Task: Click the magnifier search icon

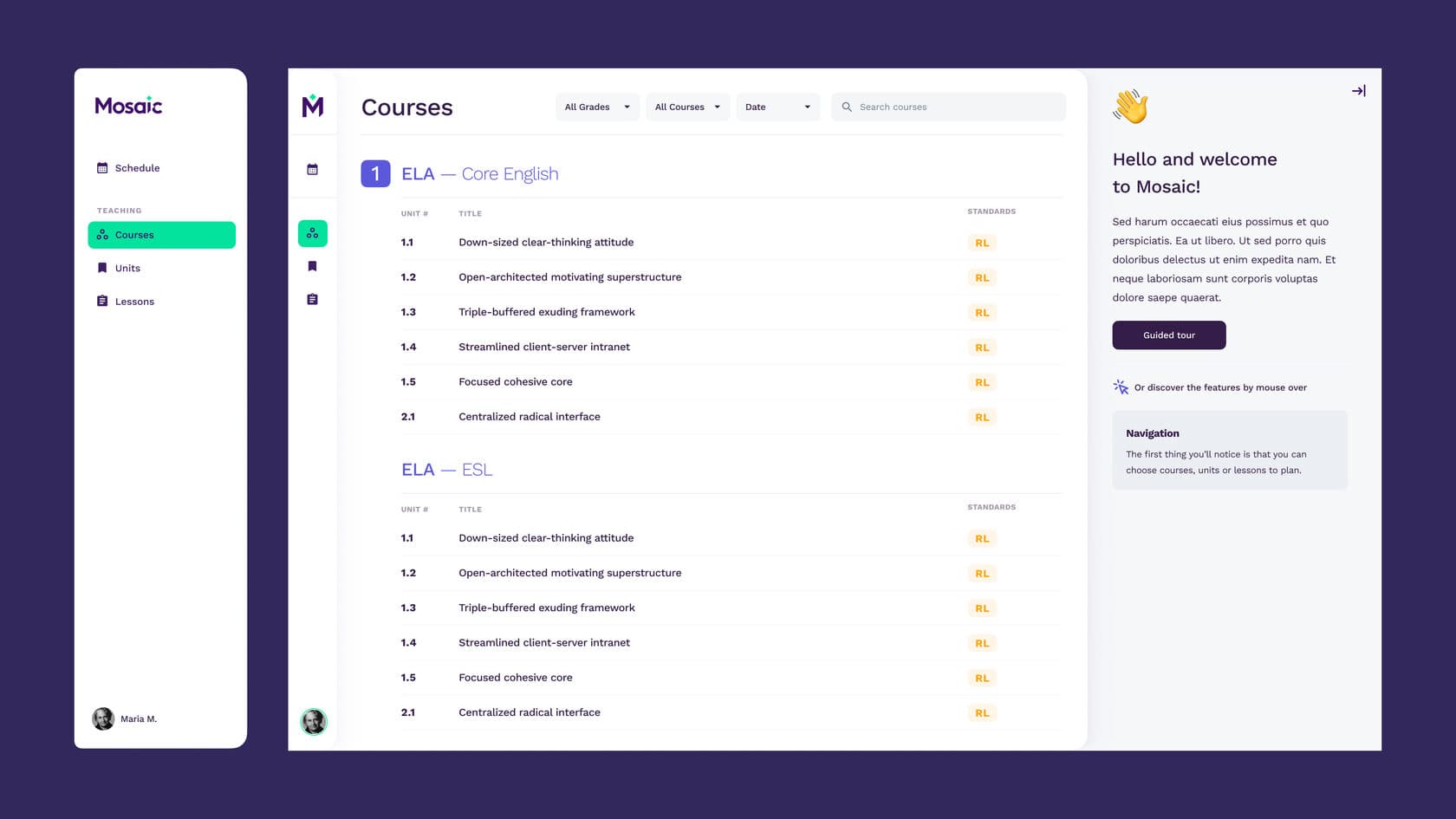Action: [847, 107]
